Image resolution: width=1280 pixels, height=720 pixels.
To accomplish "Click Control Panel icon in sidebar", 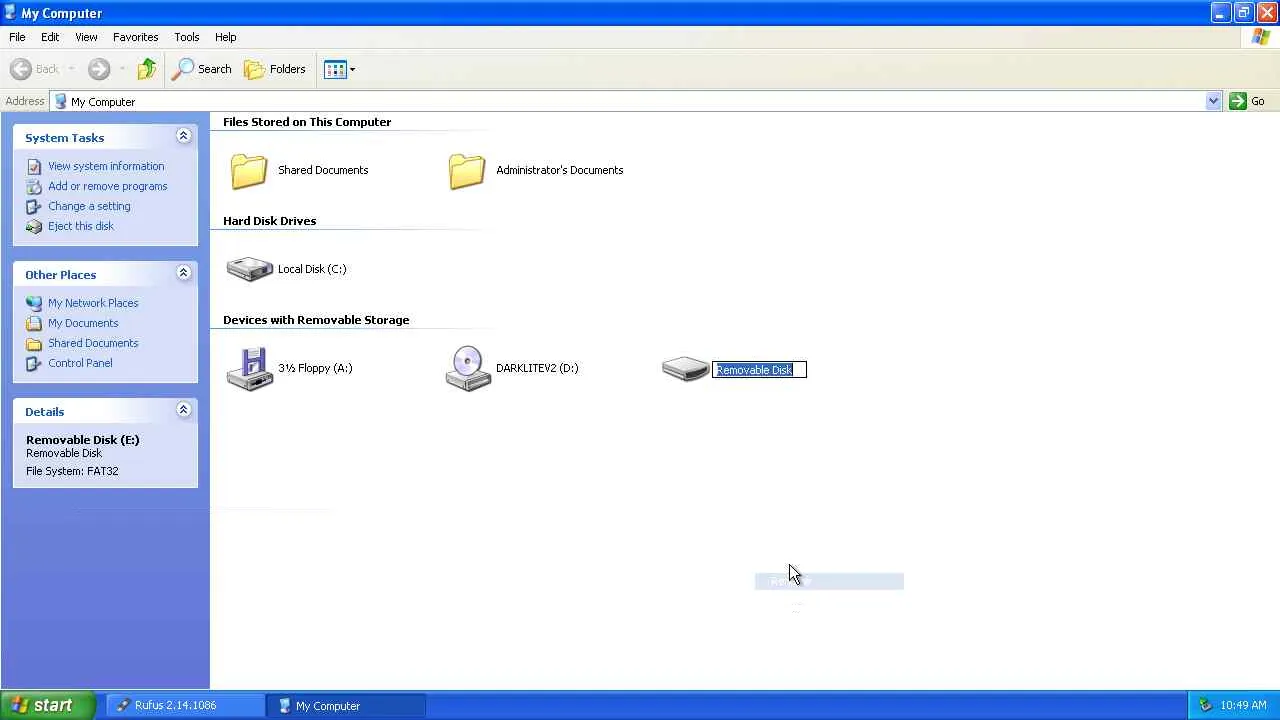I will [x=34, y=363].
